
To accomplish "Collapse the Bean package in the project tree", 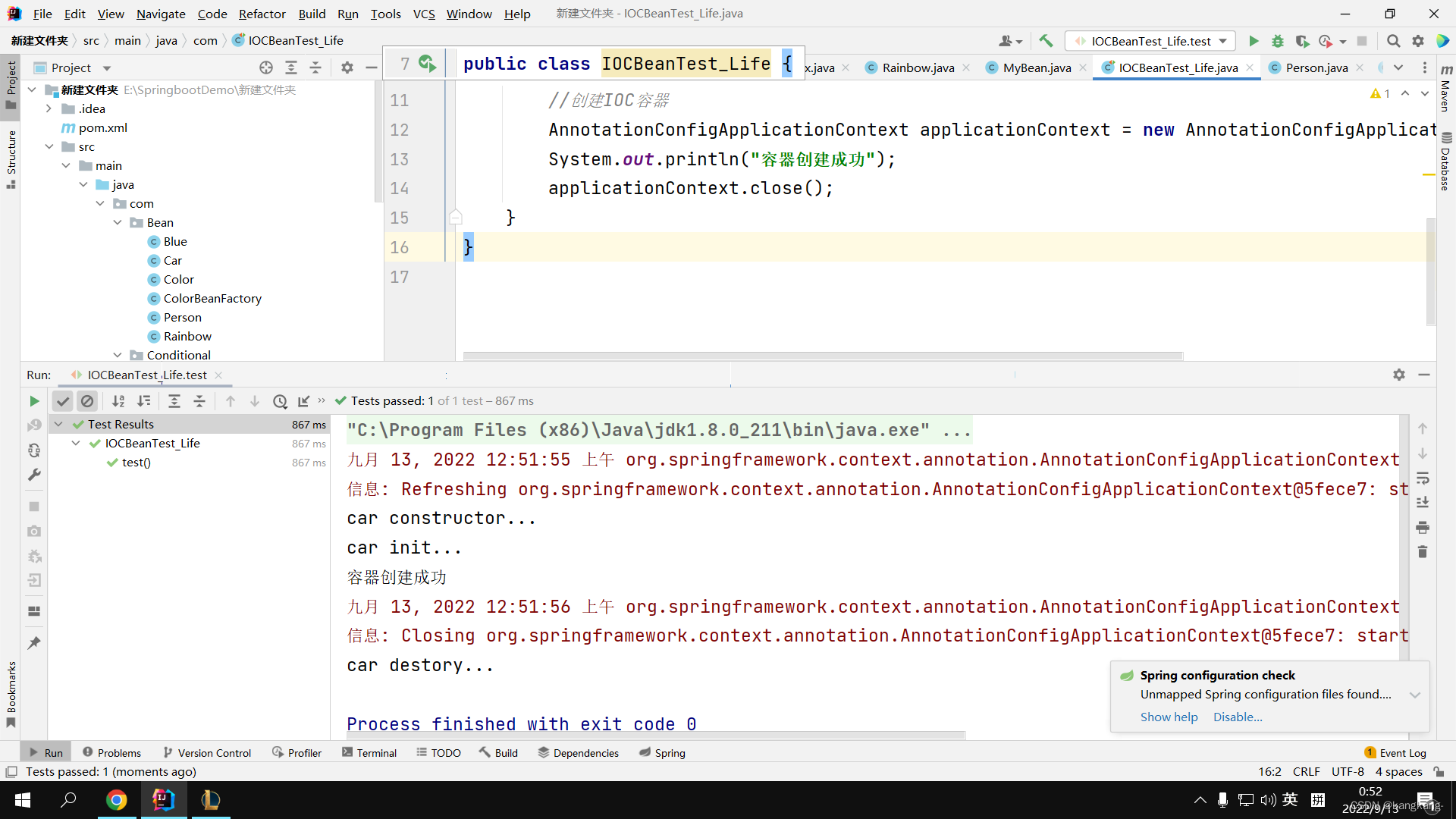I will click(118, 222).
